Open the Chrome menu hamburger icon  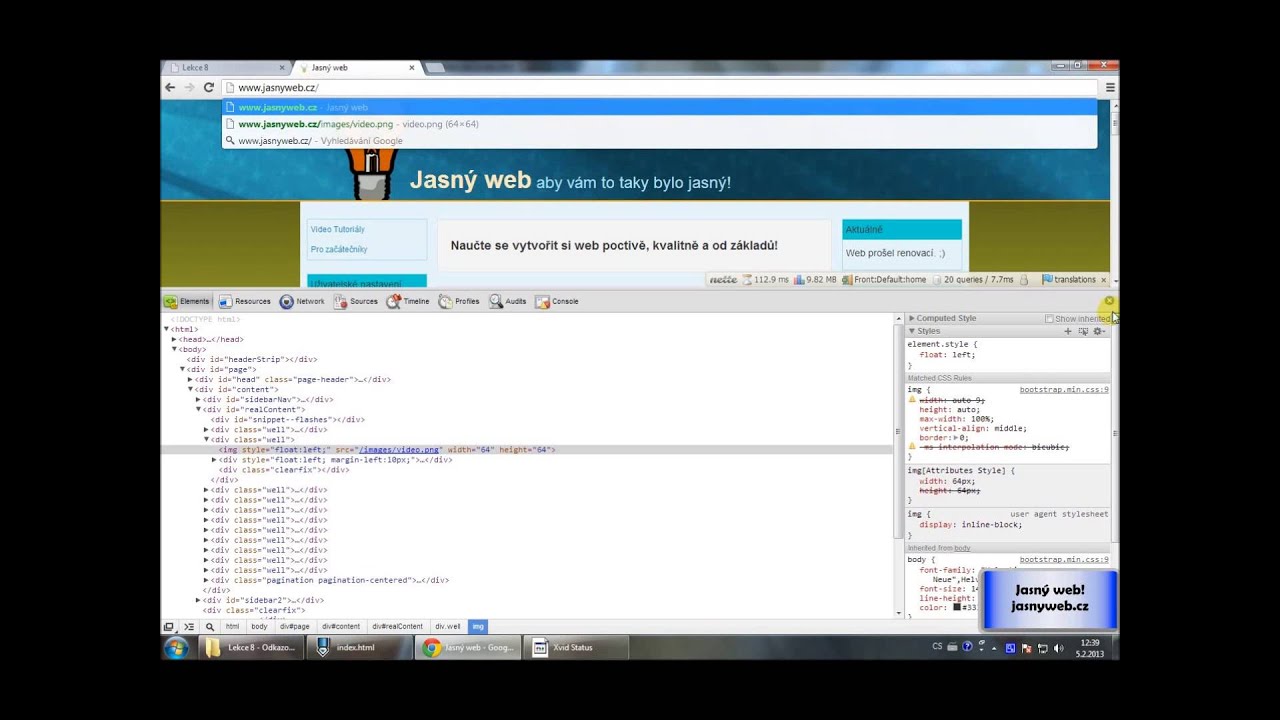1110,87
